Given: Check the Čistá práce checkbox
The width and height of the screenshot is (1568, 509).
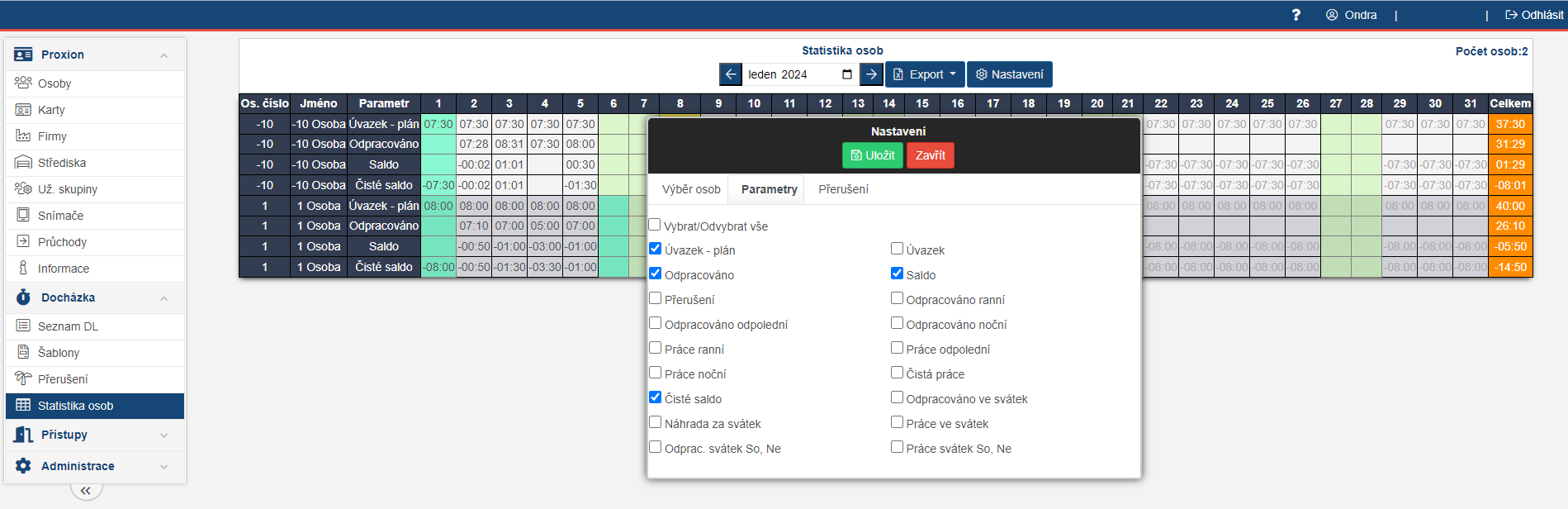Looking at the screenshot, I should point(897,373).
